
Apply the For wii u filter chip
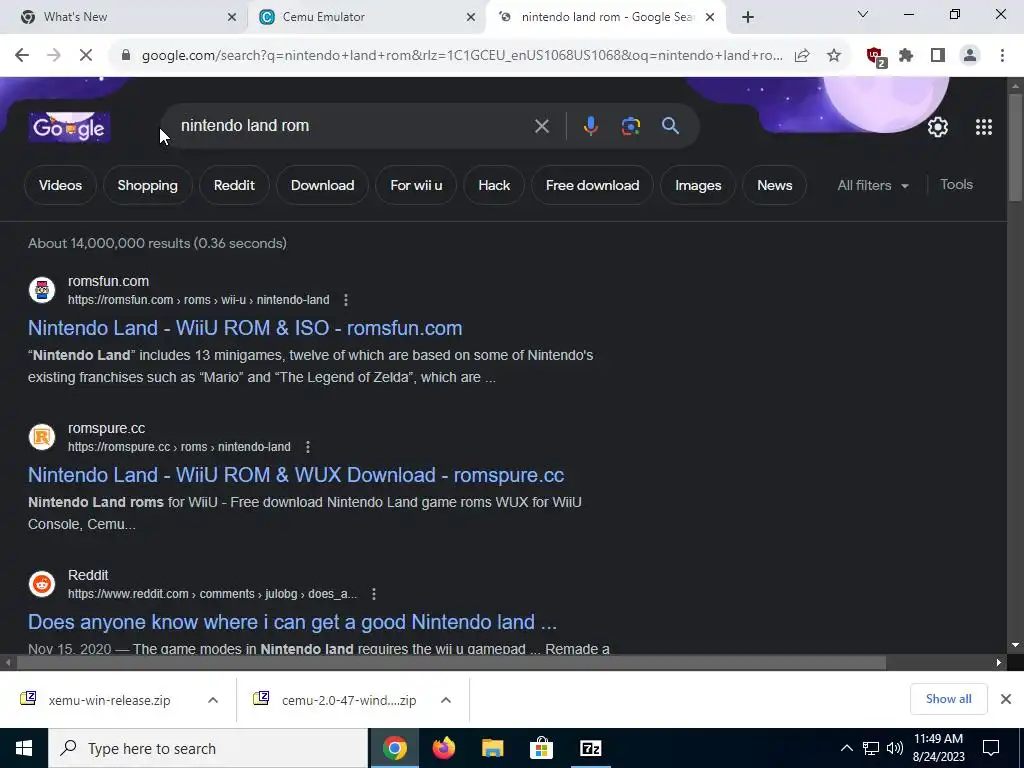[x=416, y=185]
